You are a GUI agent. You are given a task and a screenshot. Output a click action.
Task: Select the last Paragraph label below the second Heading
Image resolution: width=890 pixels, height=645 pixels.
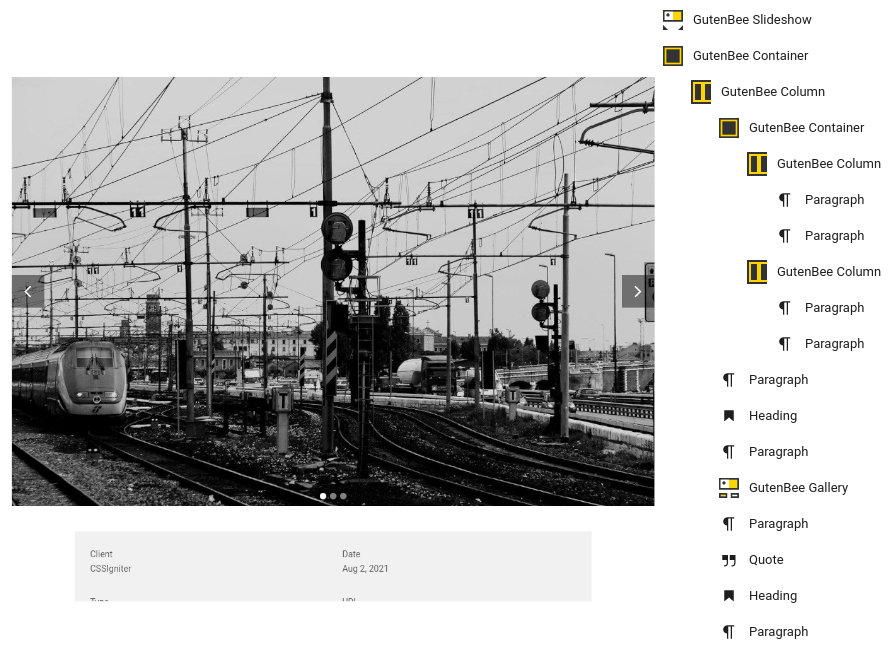(778, 632)
